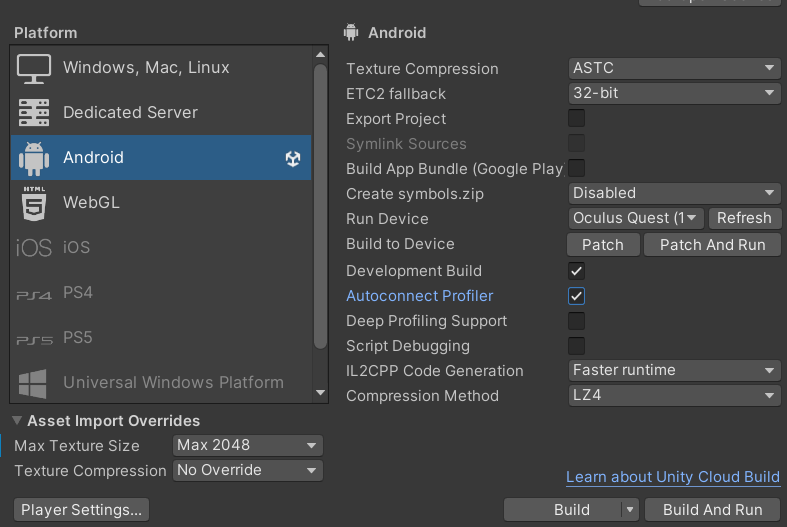Viewport: 787px width, 527px height.
Task: Click the Android robot icon in platform list
Action: [34, 159]
